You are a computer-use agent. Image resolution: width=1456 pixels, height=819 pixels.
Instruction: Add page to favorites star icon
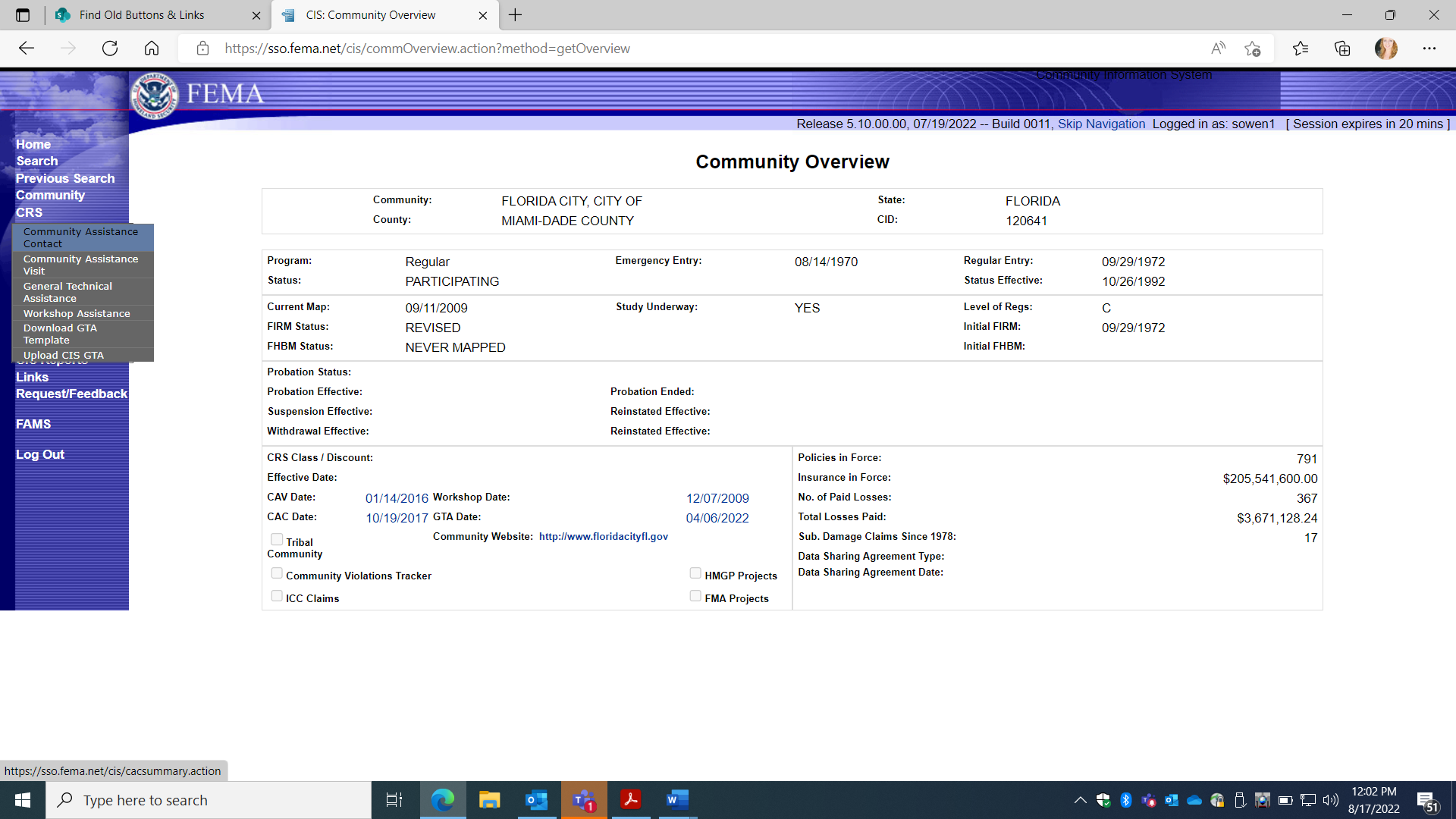1252,49
